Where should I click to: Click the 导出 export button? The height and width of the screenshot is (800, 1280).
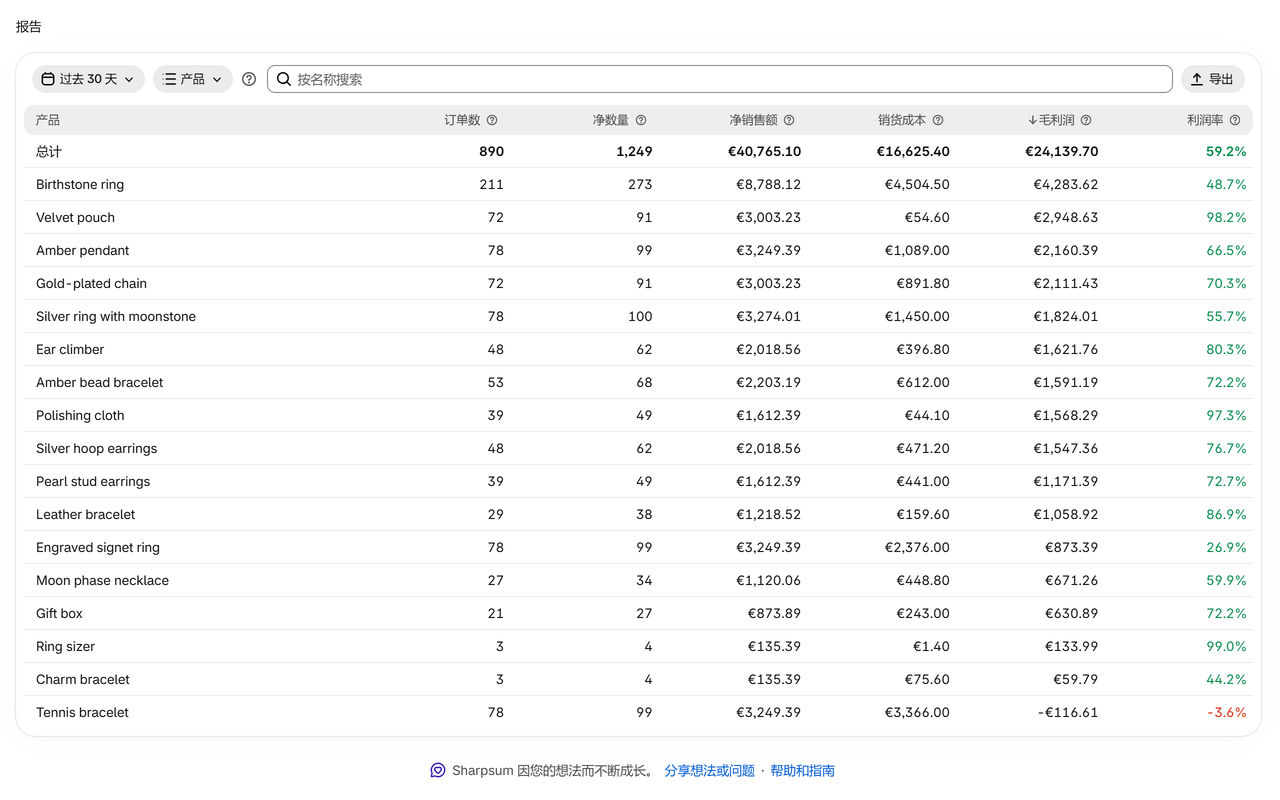(1213, 79)
